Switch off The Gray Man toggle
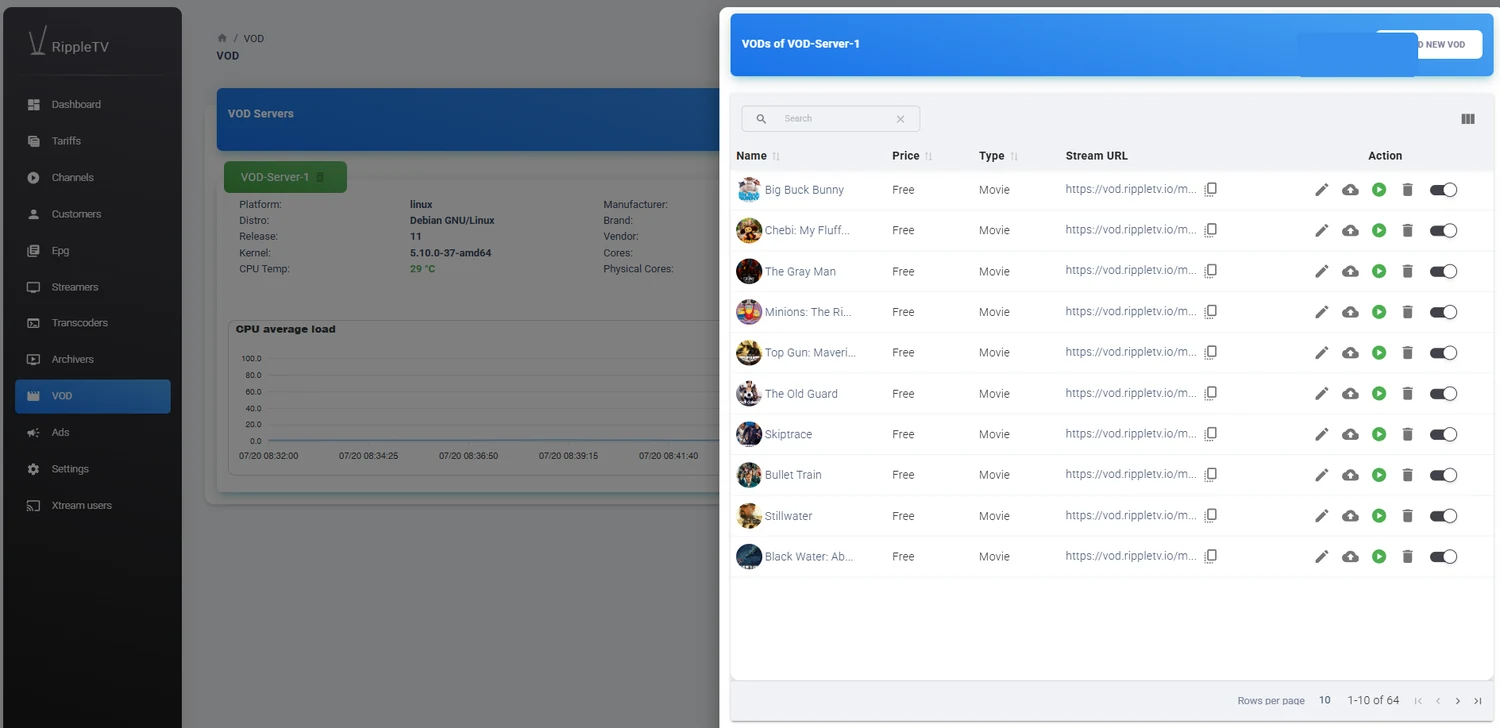The height and width of the screenshot is (728, 1500). click(x=1443, y=271)
